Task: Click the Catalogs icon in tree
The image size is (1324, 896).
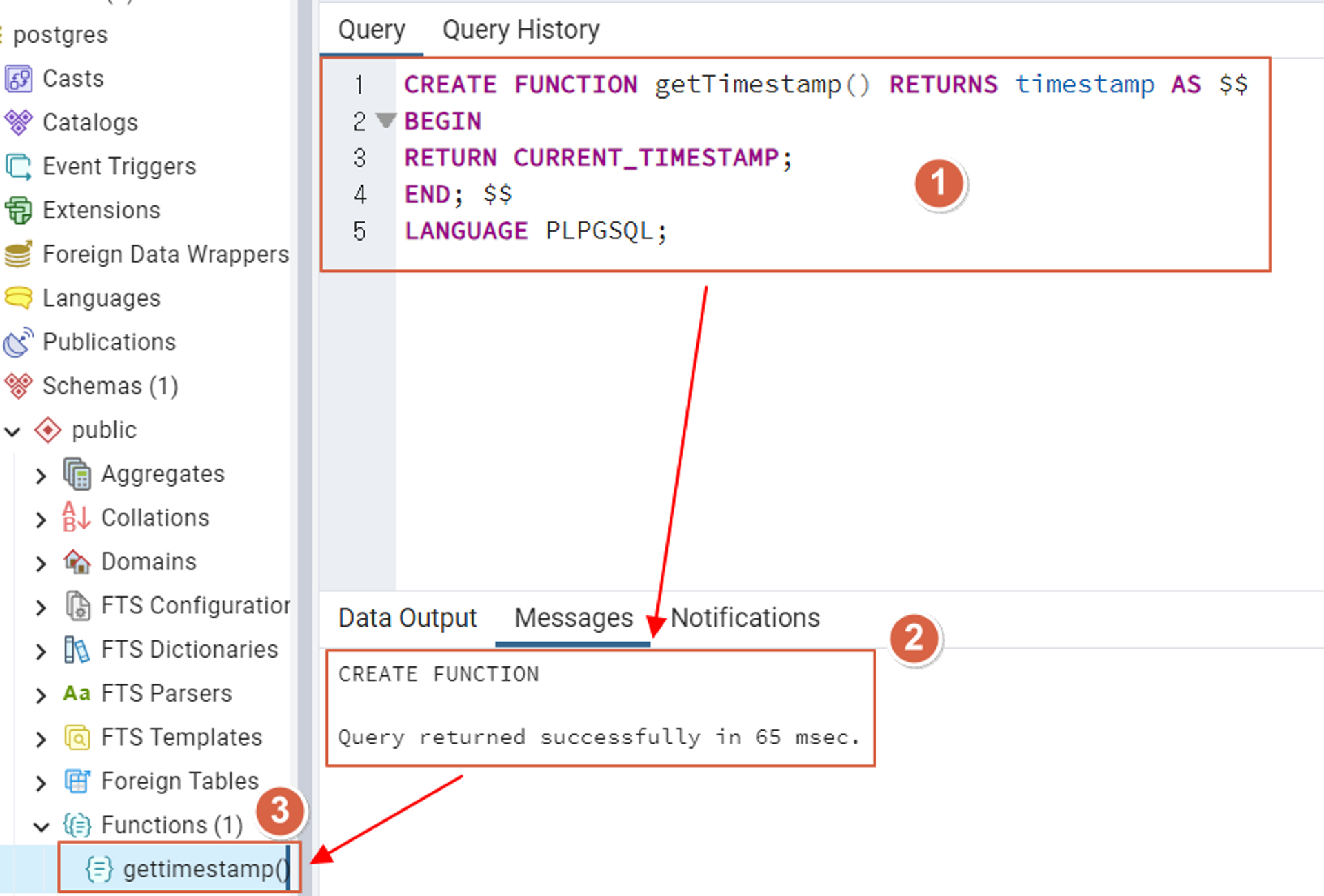Action: tap(18, 123)
